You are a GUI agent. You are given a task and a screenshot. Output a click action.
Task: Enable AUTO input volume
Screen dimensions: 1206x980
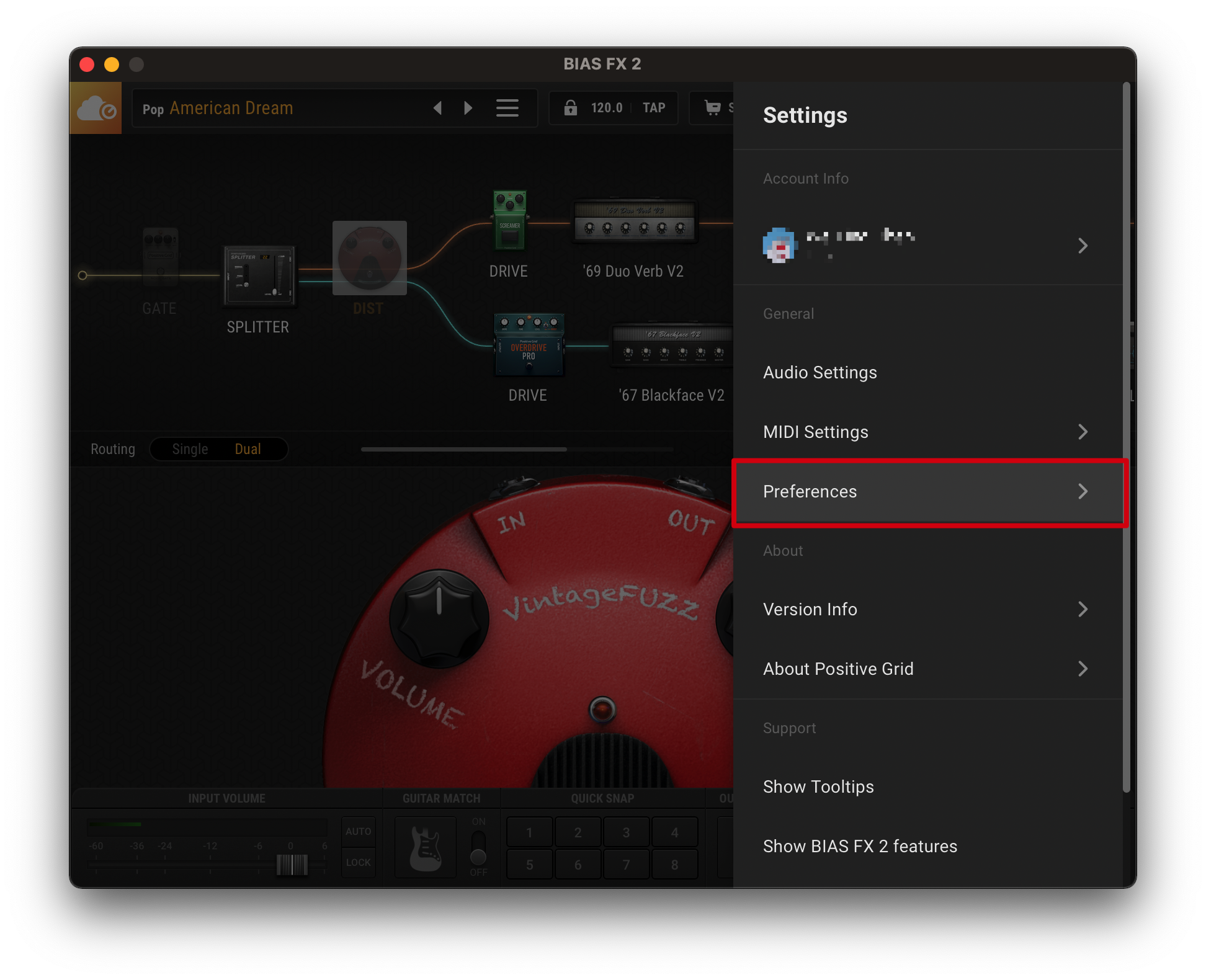point(359,832)
